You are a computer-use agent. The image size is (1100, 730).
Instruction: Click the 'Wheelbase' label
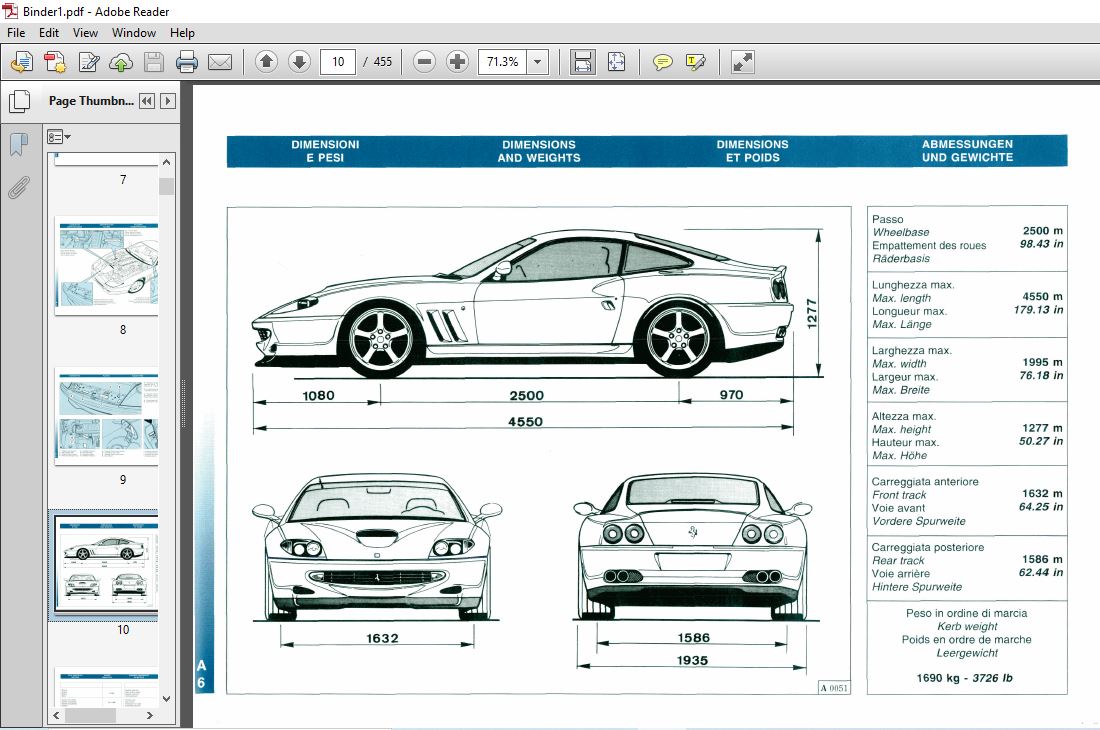click(901, 232)
